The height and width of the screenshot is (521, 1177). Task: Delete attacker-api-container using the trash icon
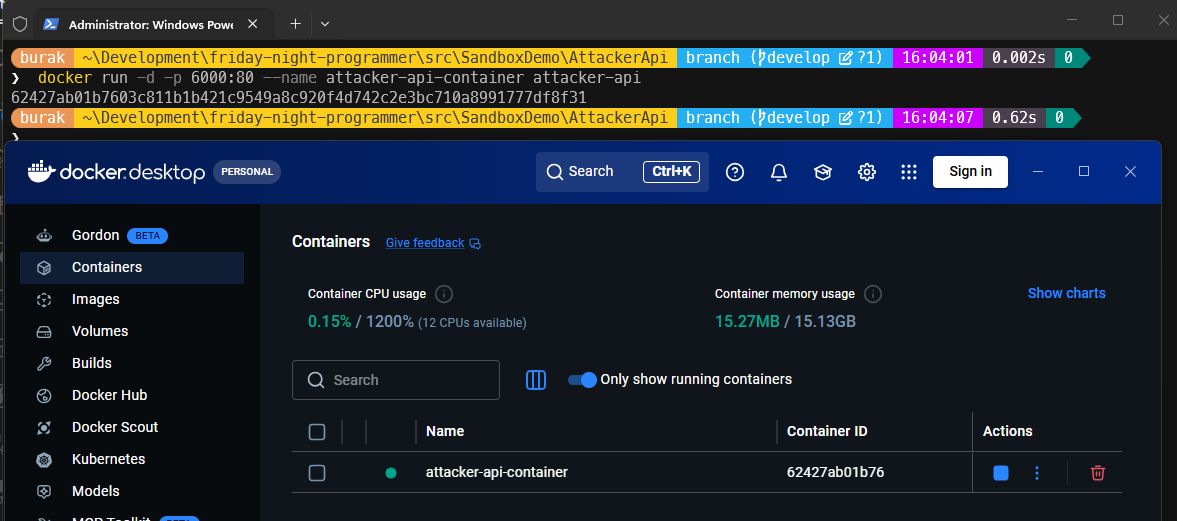[x=1097, y=473]
